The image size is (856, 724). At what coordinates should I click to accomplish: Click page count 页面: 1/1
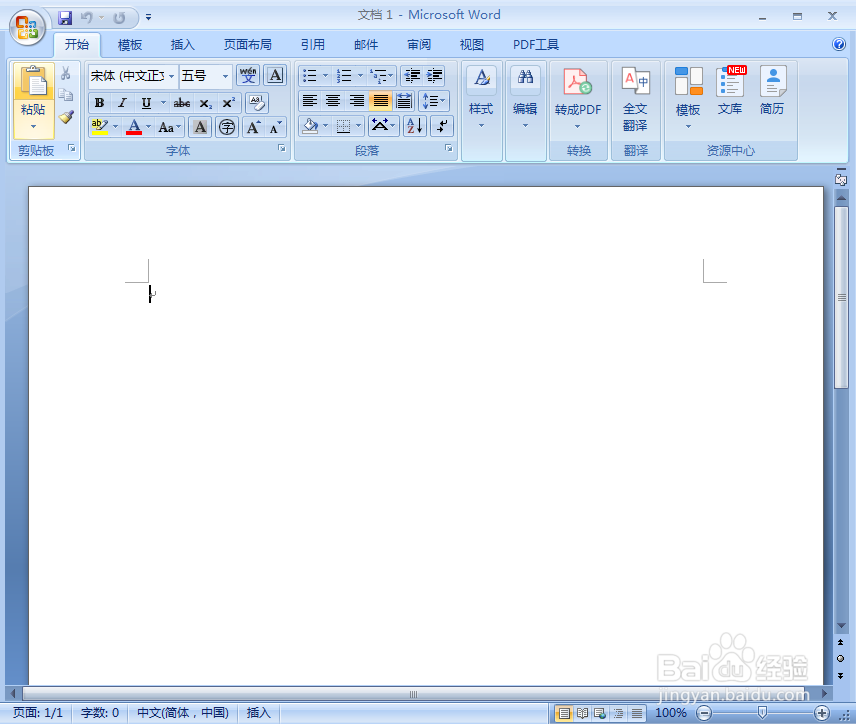(x=38, y=713)
